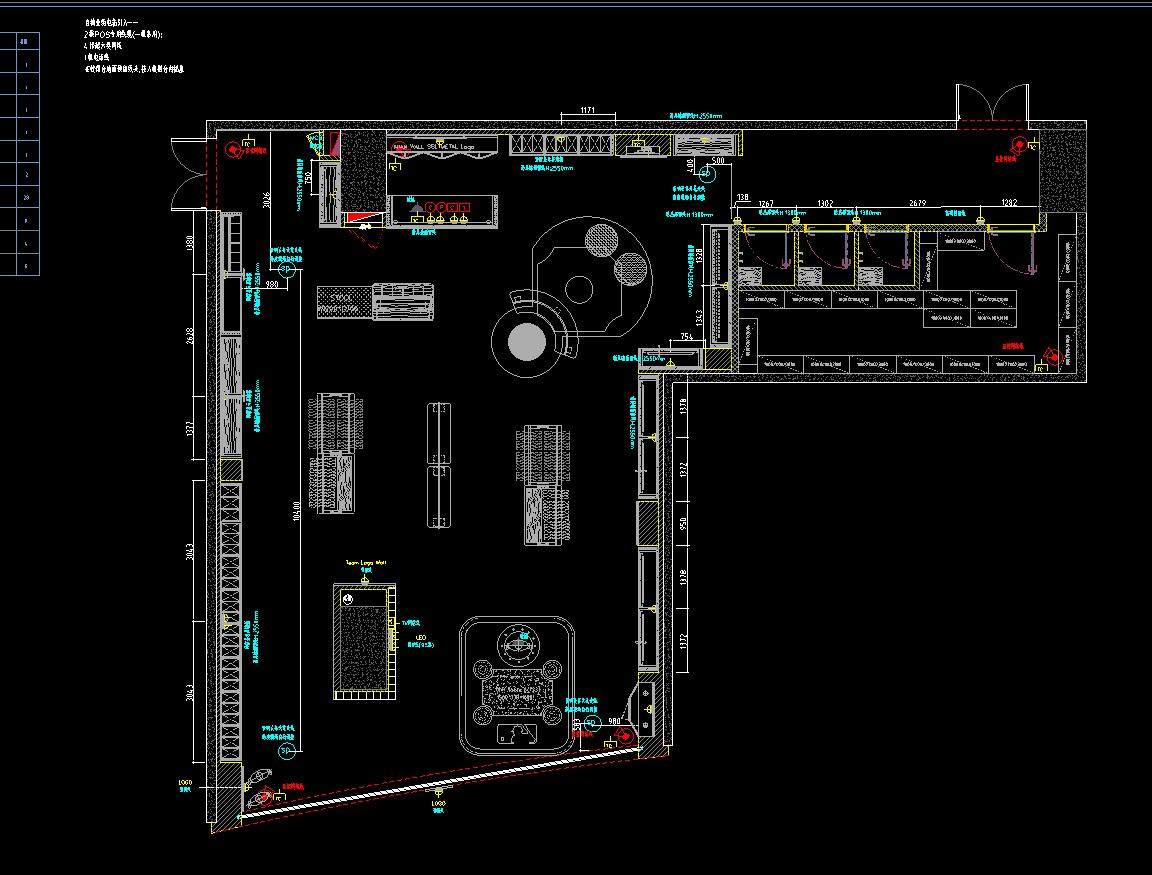This screenshot has width=1152, height=875.
Task: Click the large solid gray circle
Action: coord(527,343)
